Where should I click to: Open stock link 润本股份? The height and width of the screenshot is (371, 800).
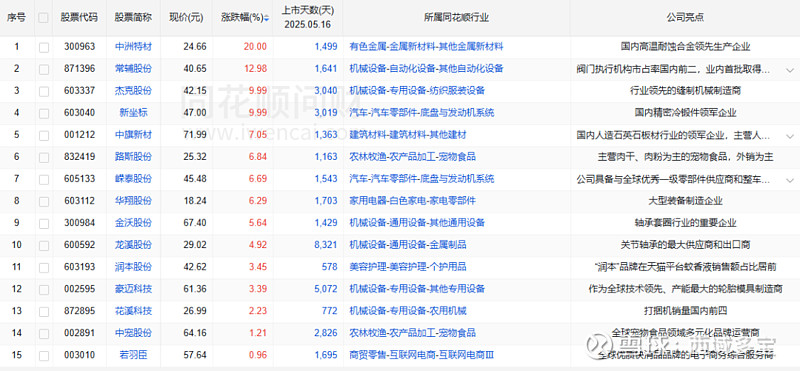click(x=133, y=266)
